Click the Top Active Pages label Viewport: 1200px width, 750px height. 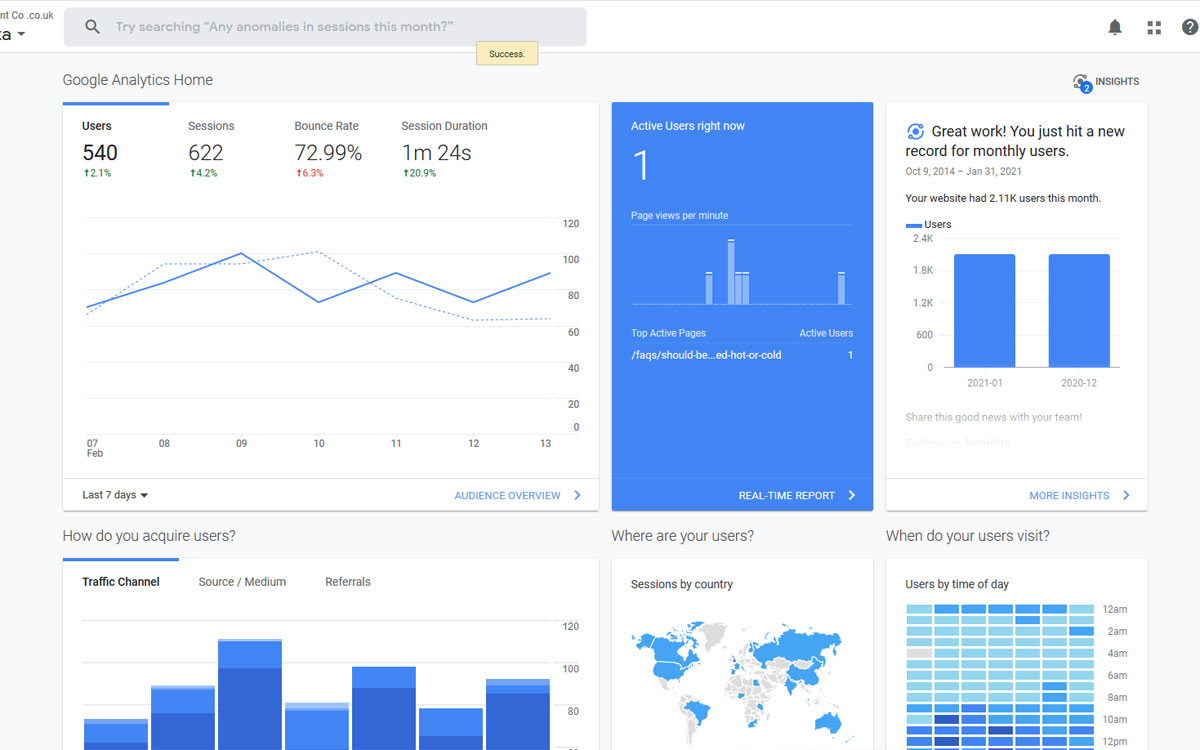pyautogui.click(x=668, y=333)
